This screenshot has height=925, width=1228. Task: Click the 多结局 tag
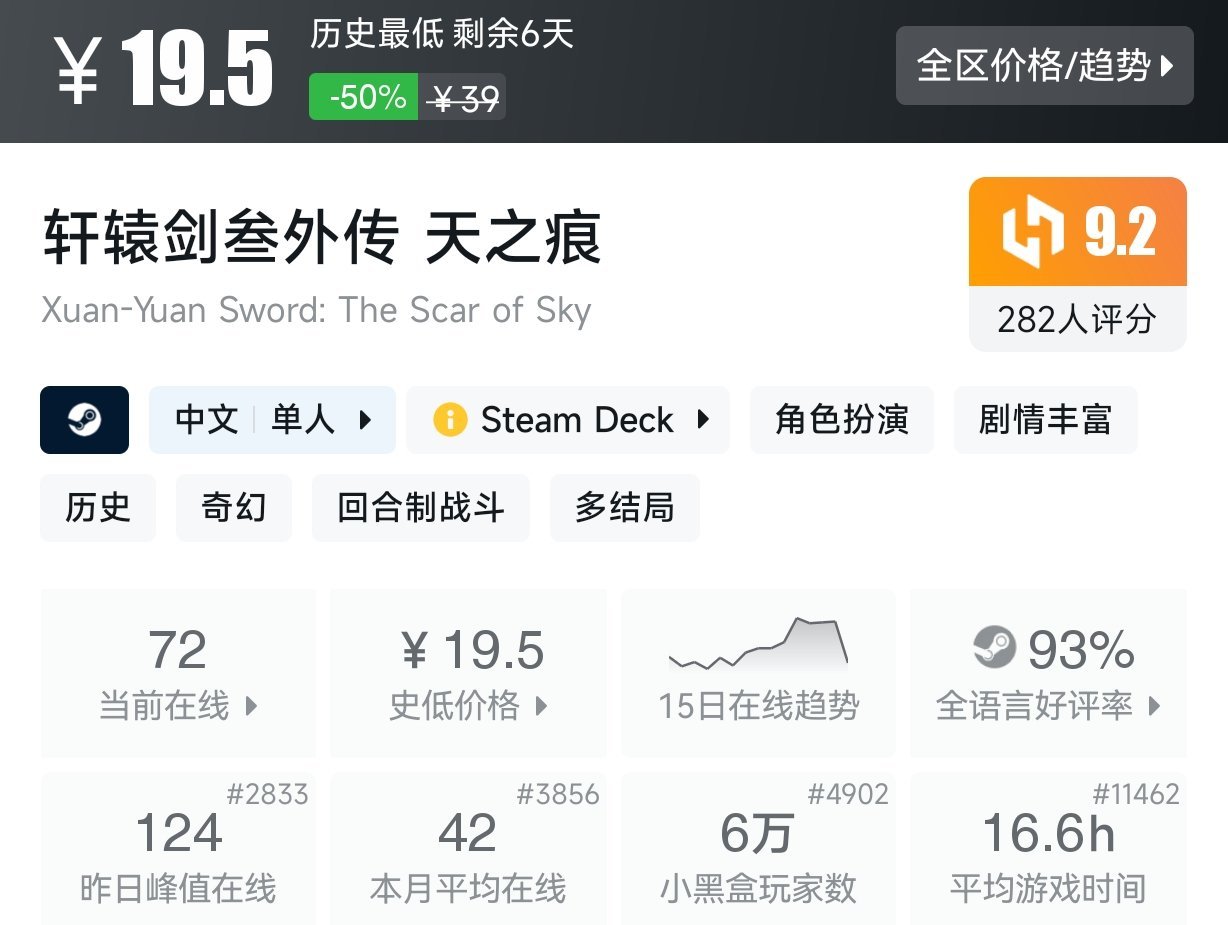(x=624, y=508)
